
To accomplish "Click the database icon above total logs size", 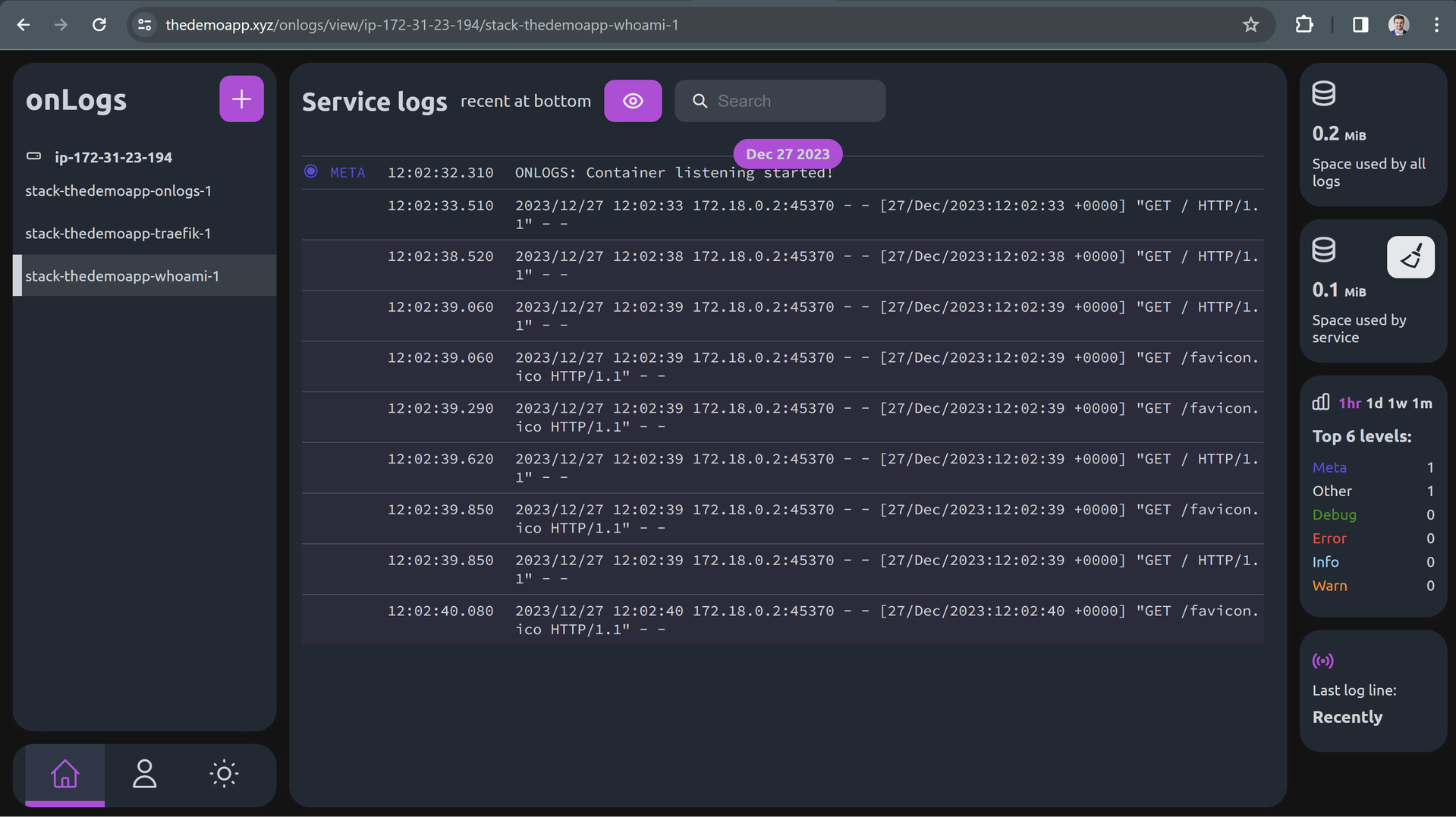I will (1323, 93).
